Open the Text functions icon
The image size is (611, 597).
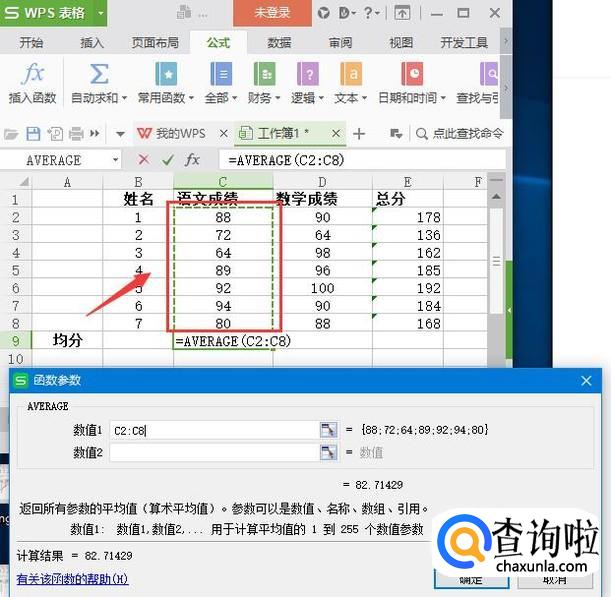[x=351, y=74]
